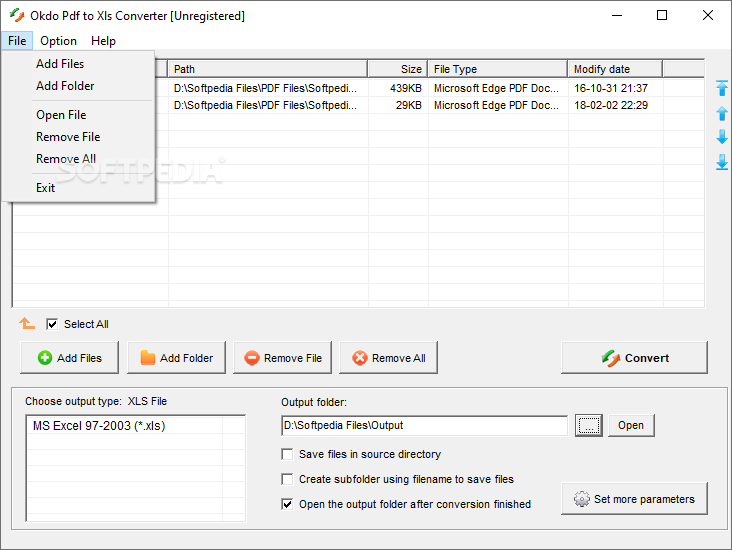Click move-up arrow icon

[x=722, y=113]
